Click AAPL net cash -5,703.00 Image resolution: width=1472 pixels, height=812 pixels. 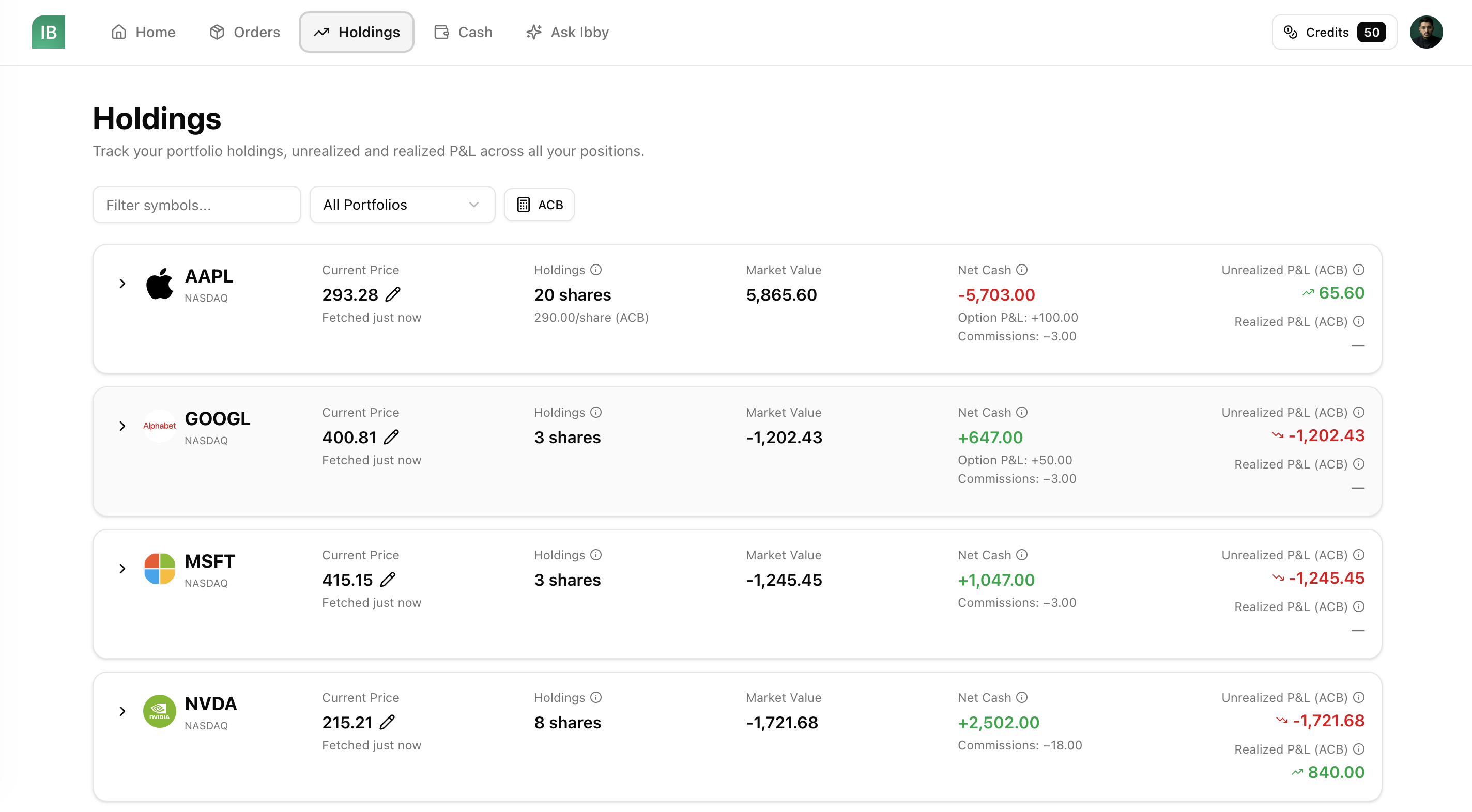[x=996, y=295]
